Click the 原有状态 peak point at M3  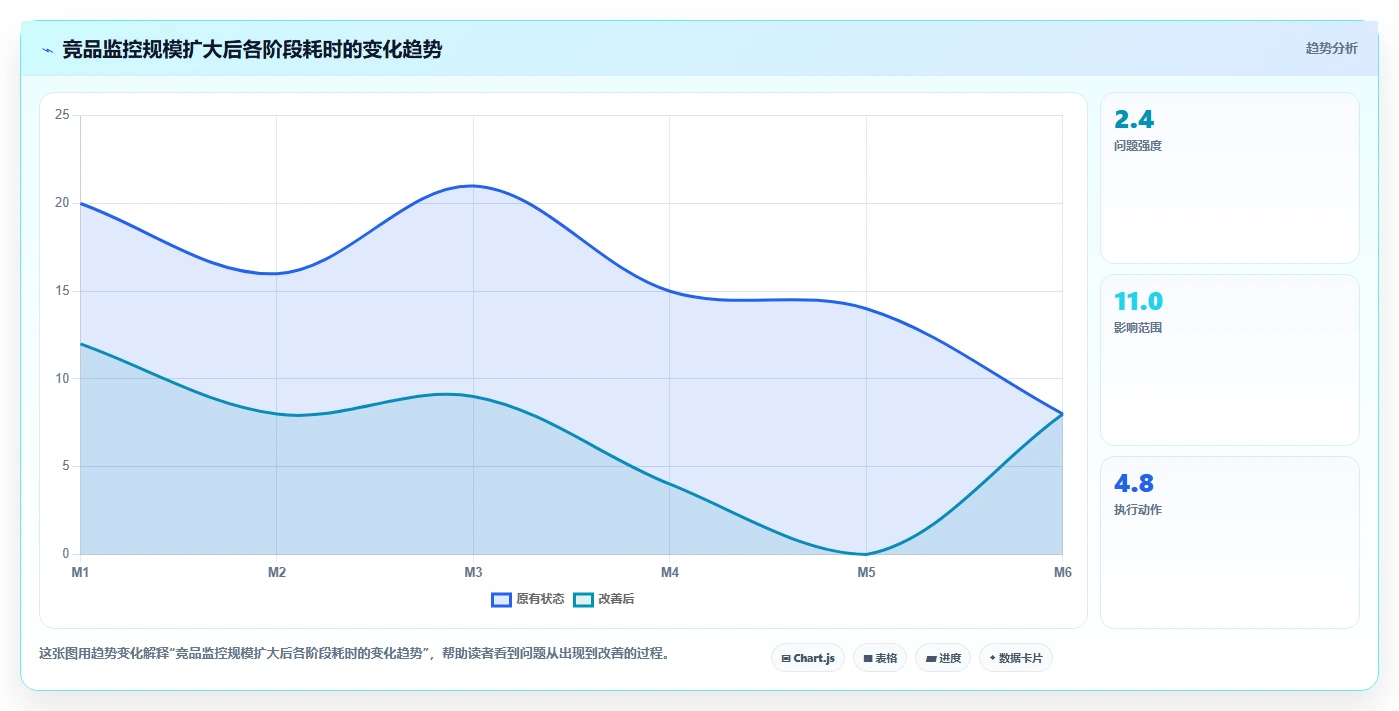coord(473,186)
